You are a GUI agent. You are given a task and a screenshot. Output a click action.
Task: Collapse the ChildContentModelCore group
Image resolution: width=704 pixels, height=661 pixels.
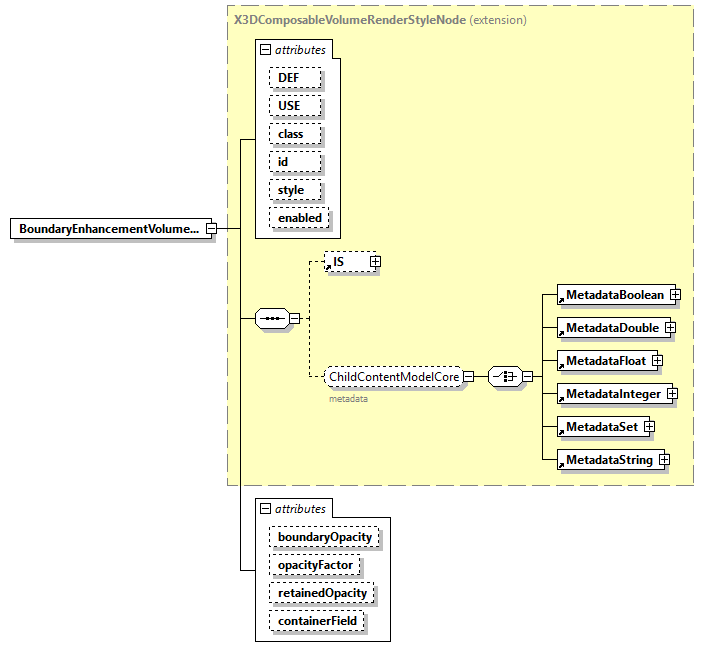coord(468,377)
